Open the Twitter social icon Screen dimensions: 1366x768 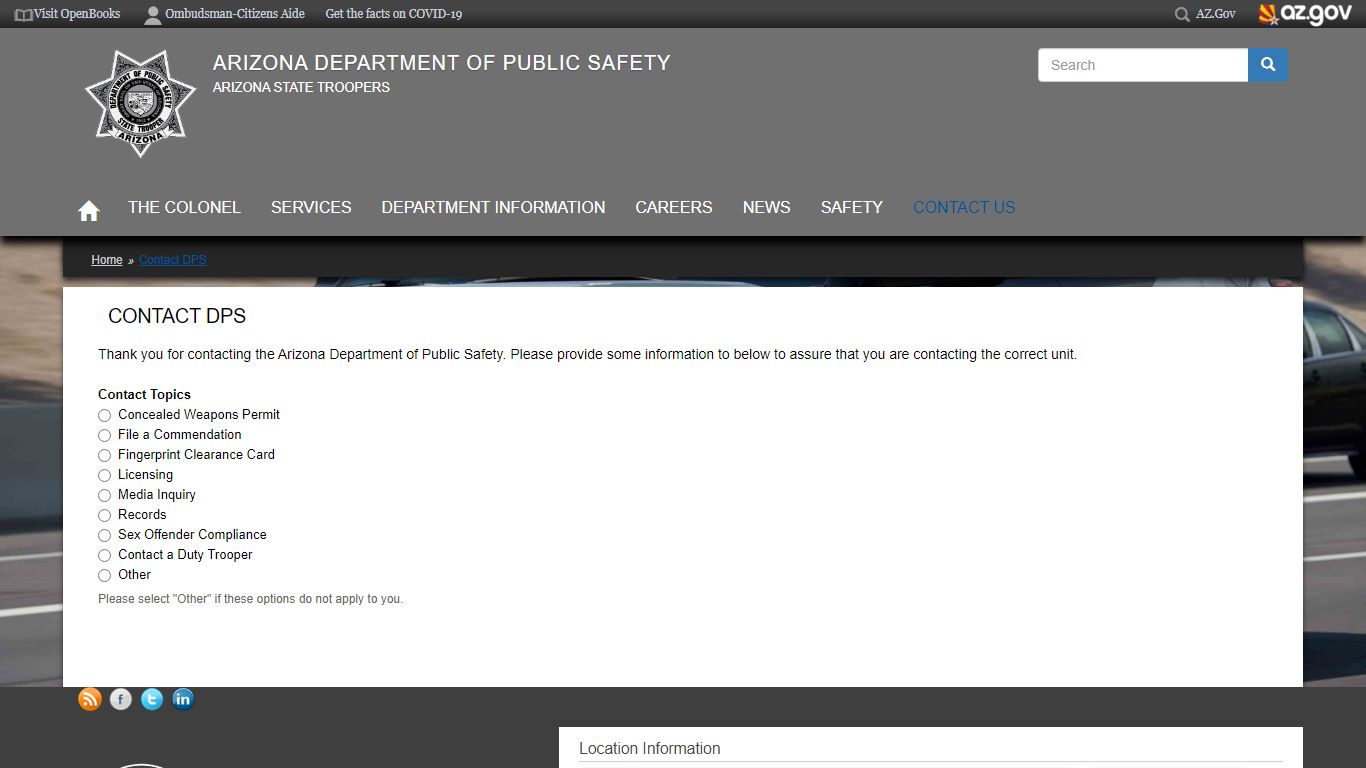(x=152, y=699)
